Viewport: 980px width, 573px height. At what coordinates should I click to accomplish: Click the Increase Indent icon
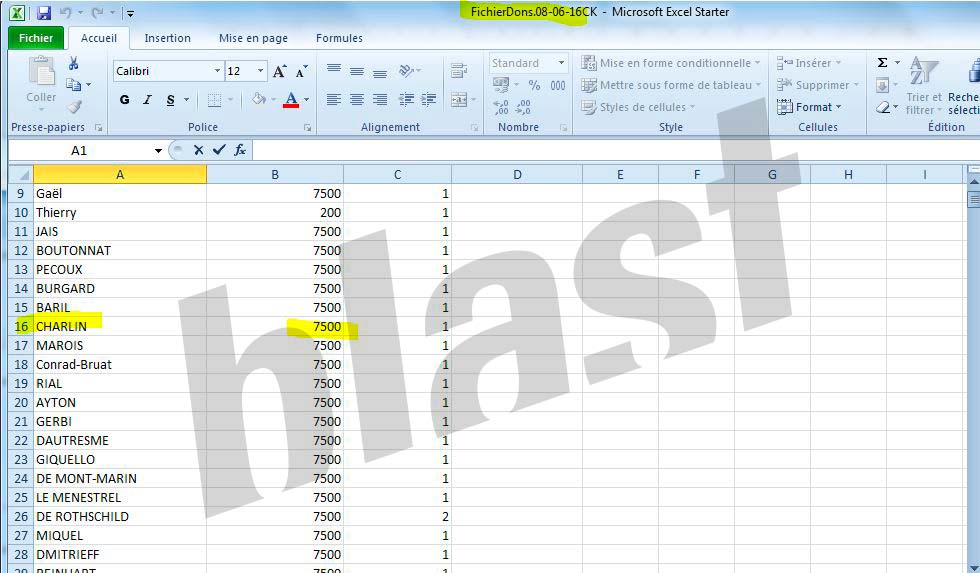[x=429, y=99]
